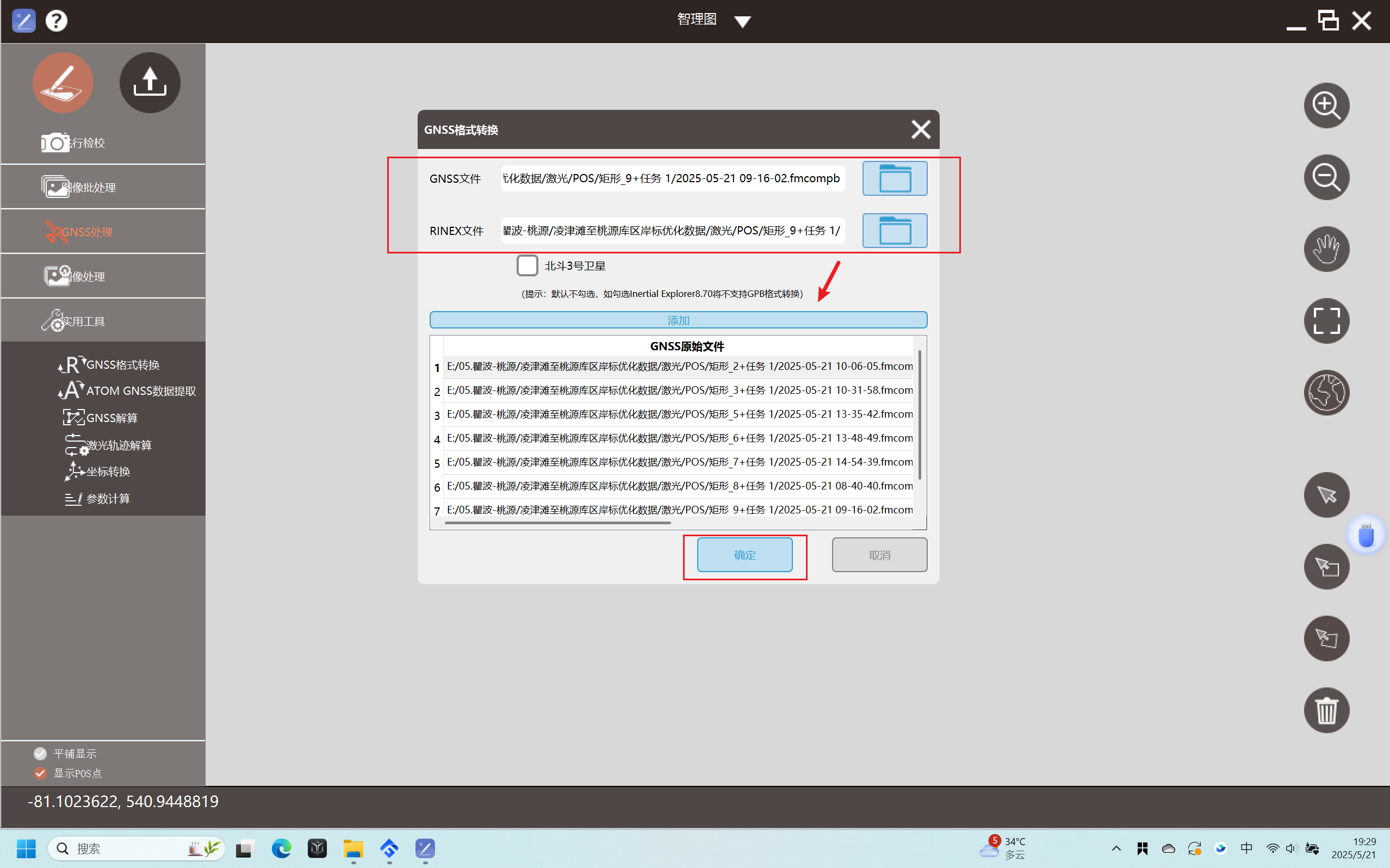Select the pan hand tool
The height and width of the screenshot is (868, 1390).
[1326, 249]
